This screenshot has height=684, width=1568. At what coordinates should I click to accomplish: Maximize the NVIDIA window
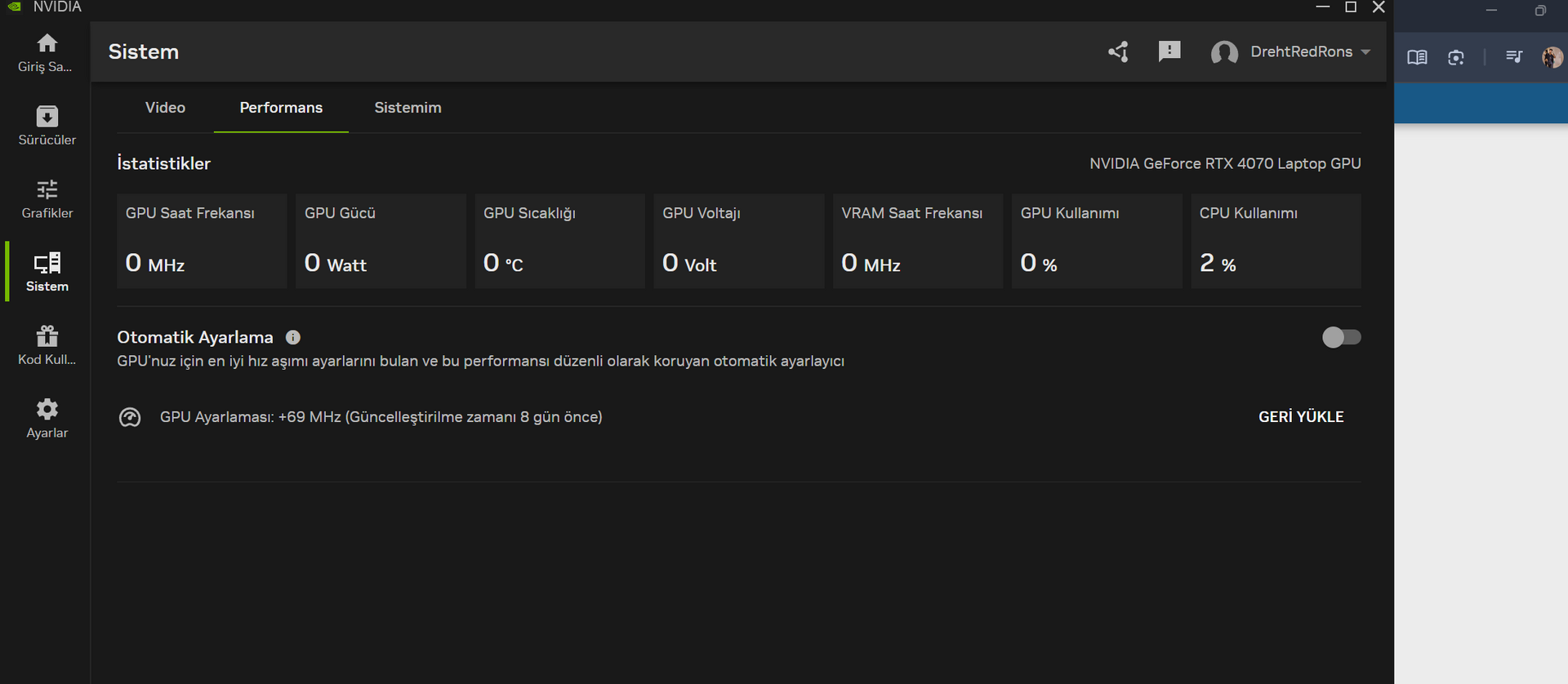[1351, 7]
